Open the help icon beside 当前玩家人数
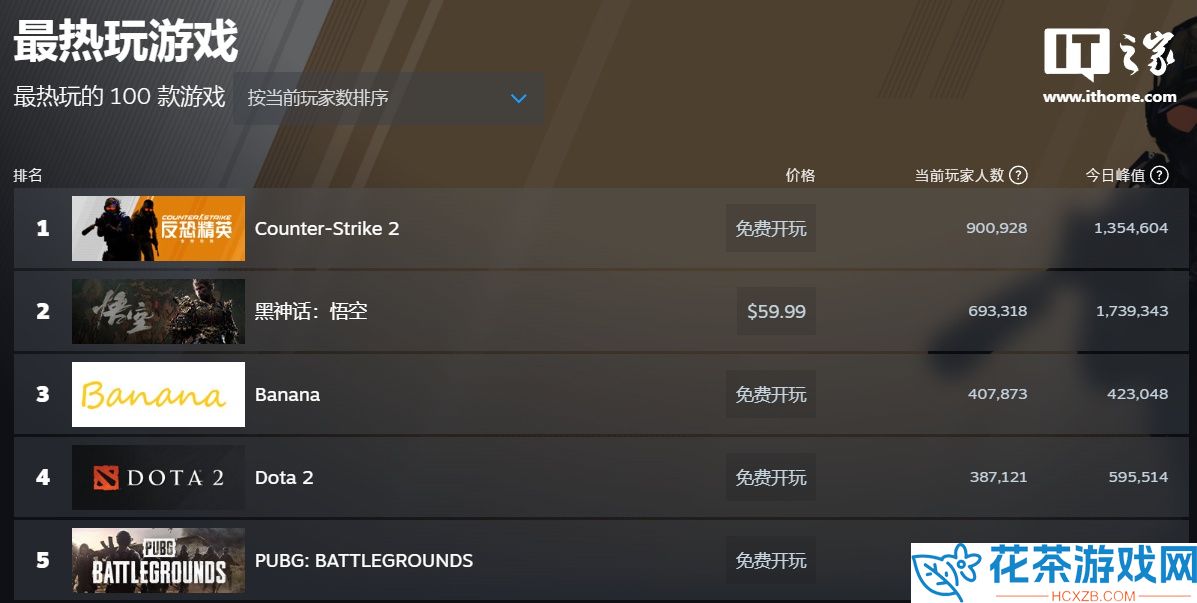Image resolution: width=1197 pixels, height=603 pixels. (1018, 176)
